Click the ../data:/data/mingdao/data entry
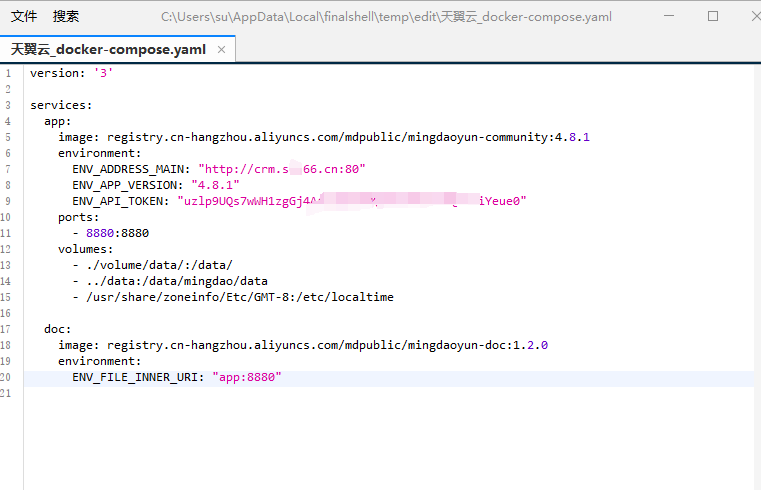 coord(177,281)
